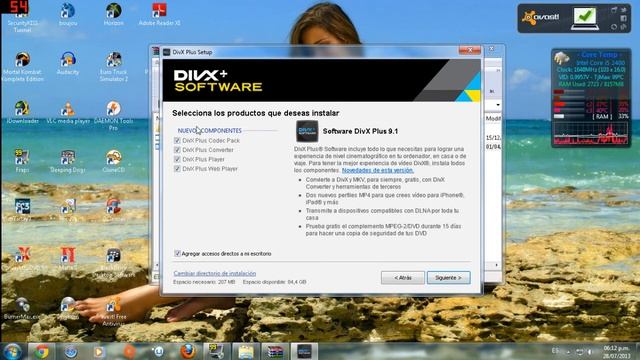
Task: Open the Adobe Reader XI desktop shortcut
Action: tap(159, 15)
